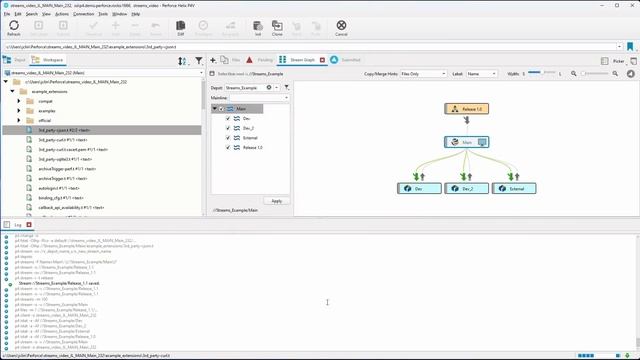Screen dimensions: 640x360
Task: Toggle the Main stream checkbox
Action: click(222, 109)
